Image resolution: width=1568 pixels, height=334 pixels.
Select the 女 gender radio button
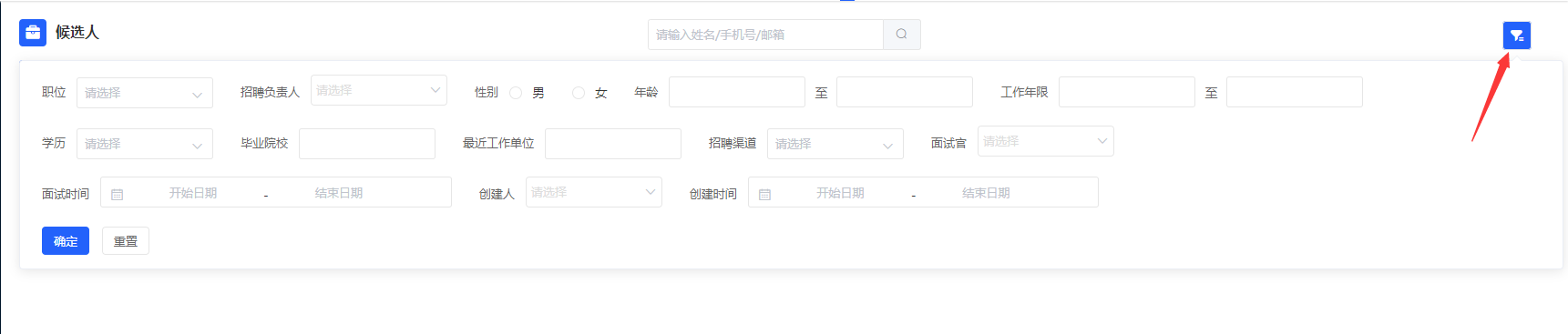579,93
